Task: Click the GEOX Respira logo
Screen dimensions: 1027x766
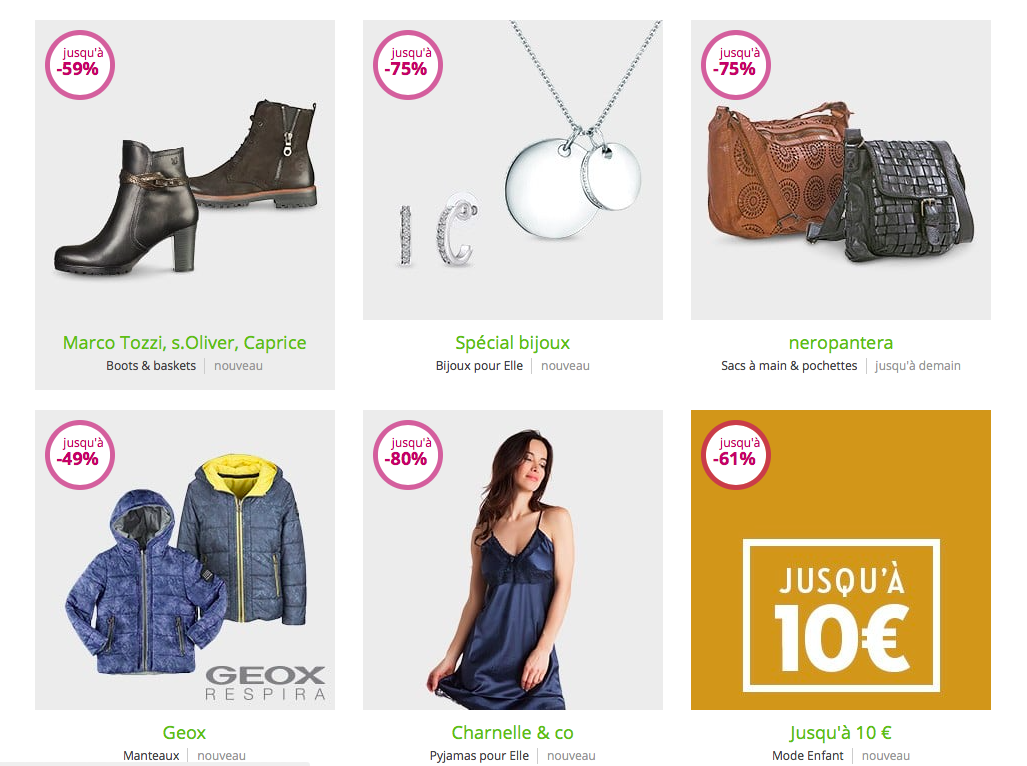Action: coord(265,684)
